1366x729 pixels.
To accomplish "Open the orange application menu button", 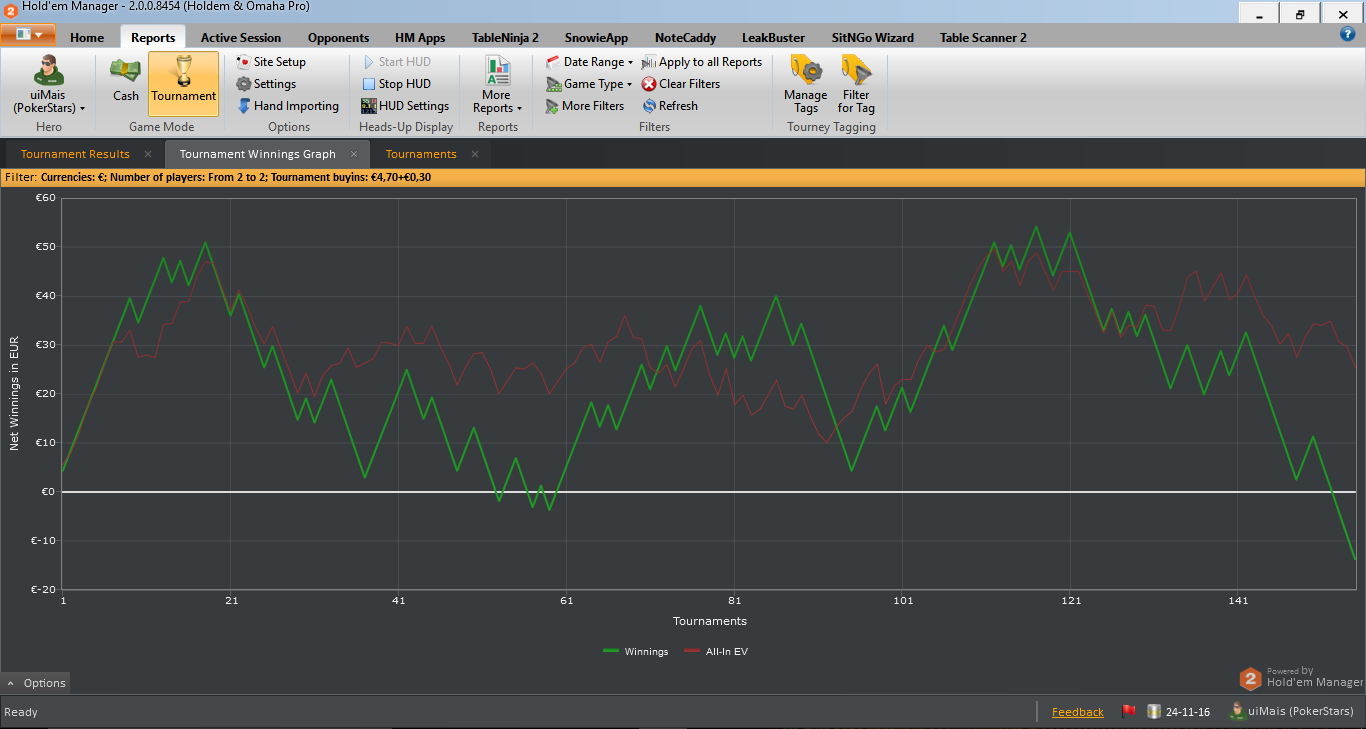I will click(x=28, y=35).
